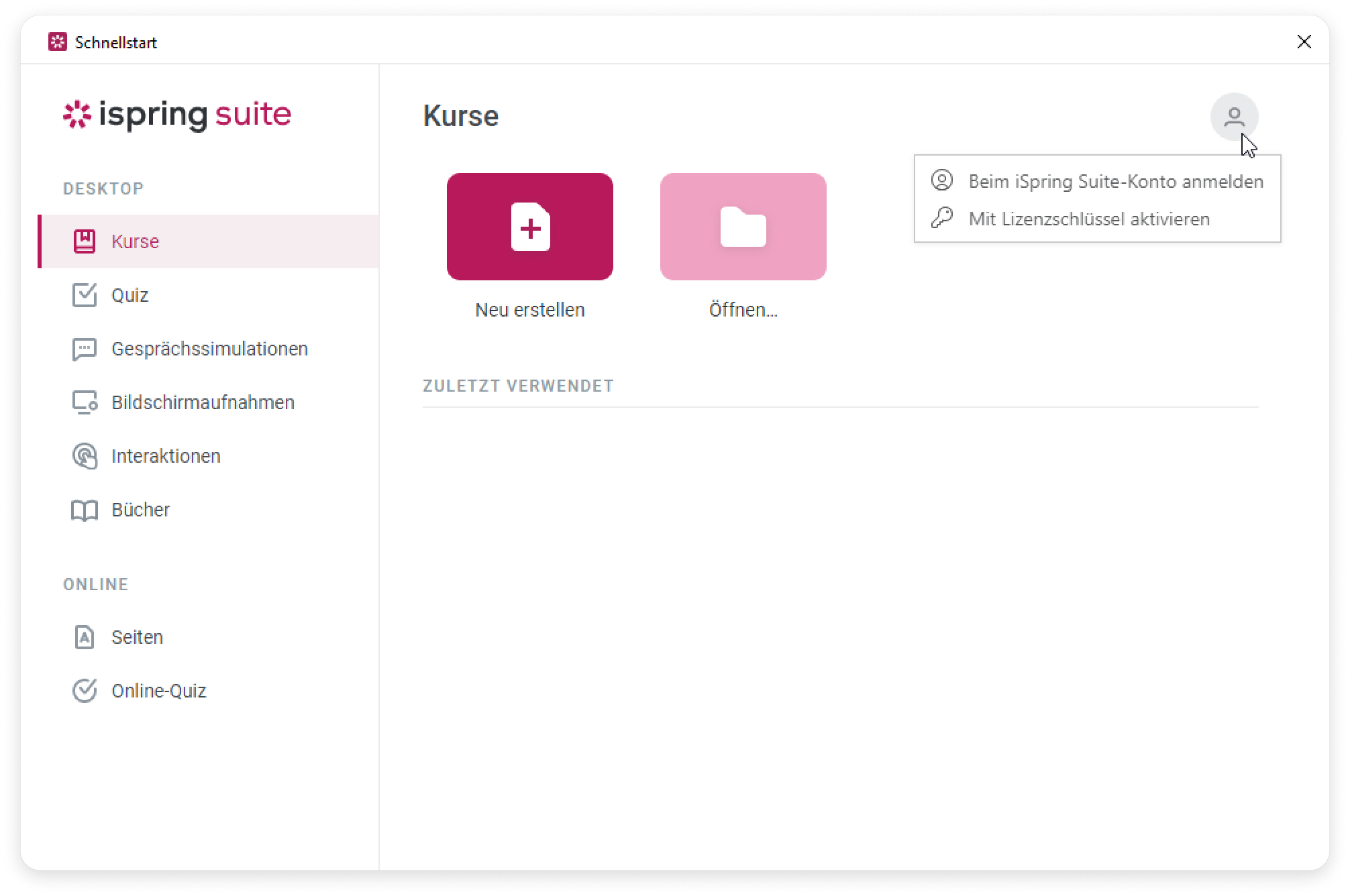Open the Interaktionen section label

point(166,456)
